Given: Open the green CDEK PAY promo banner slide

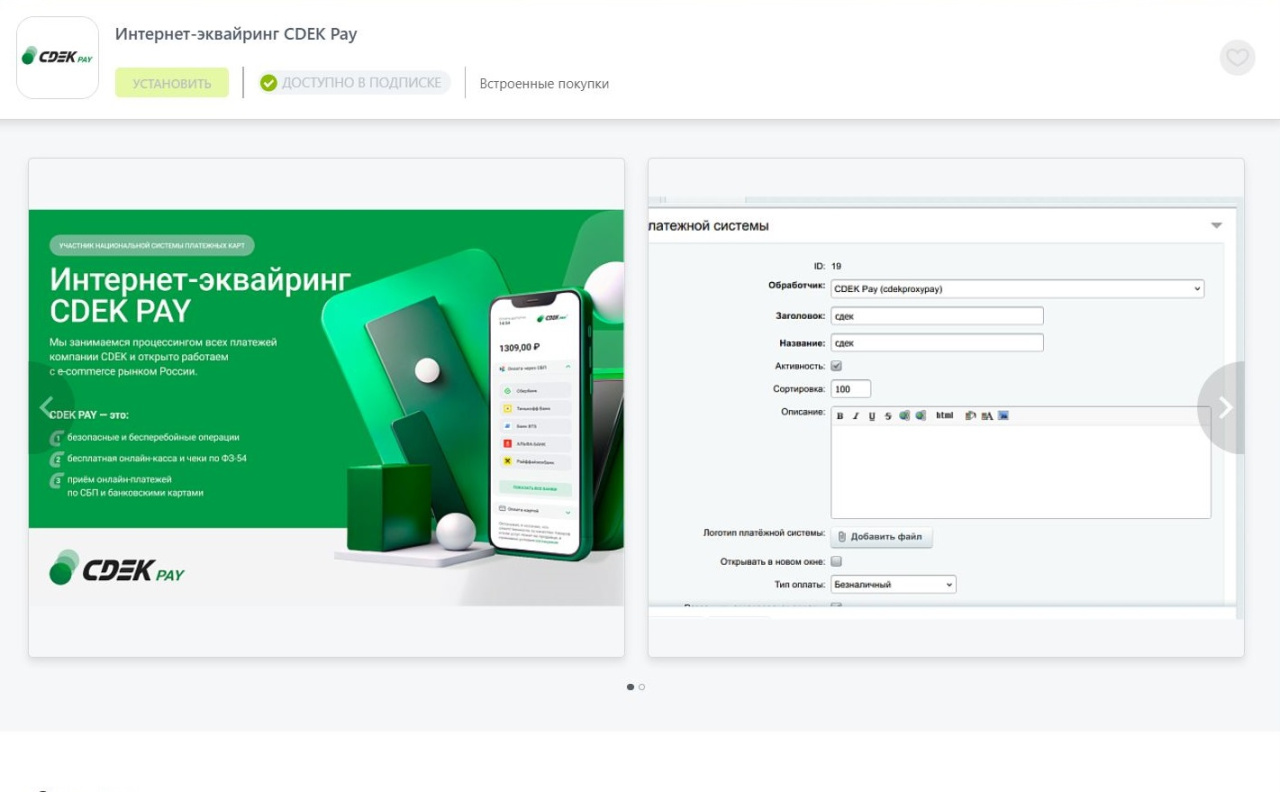Looking at the screenshot, I should pyautogui.click(x=326, y=407).
